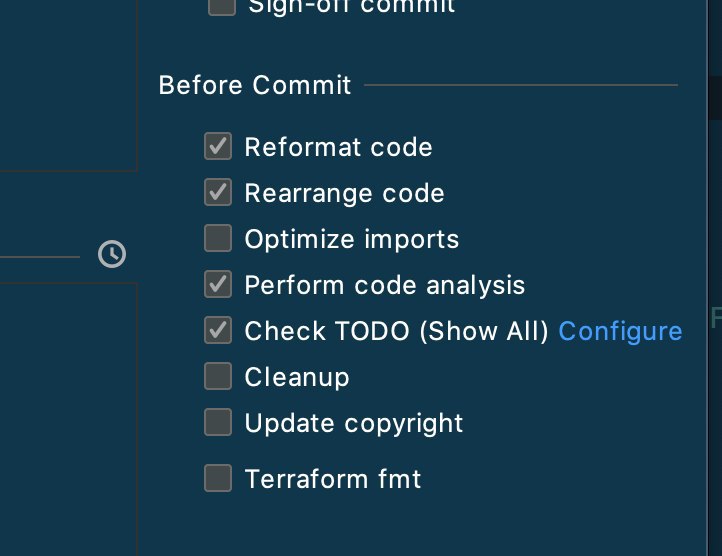722x556 pixels.
Task: Click the Perform code analysis label text
Action: [385, 286]
